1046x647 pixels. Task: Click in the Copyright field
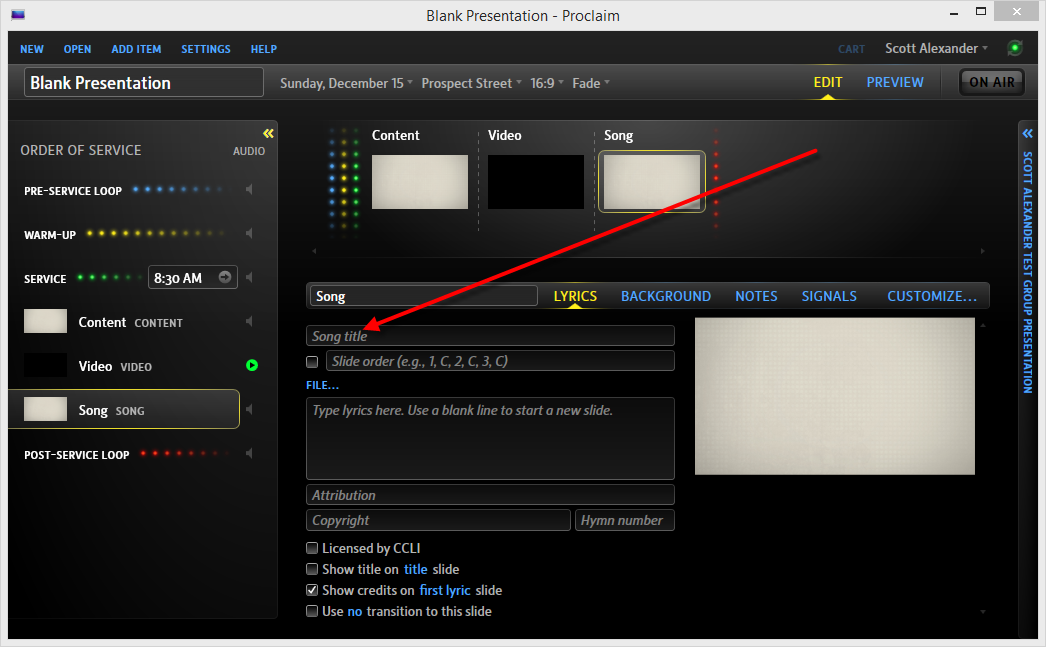coord(438,520)
